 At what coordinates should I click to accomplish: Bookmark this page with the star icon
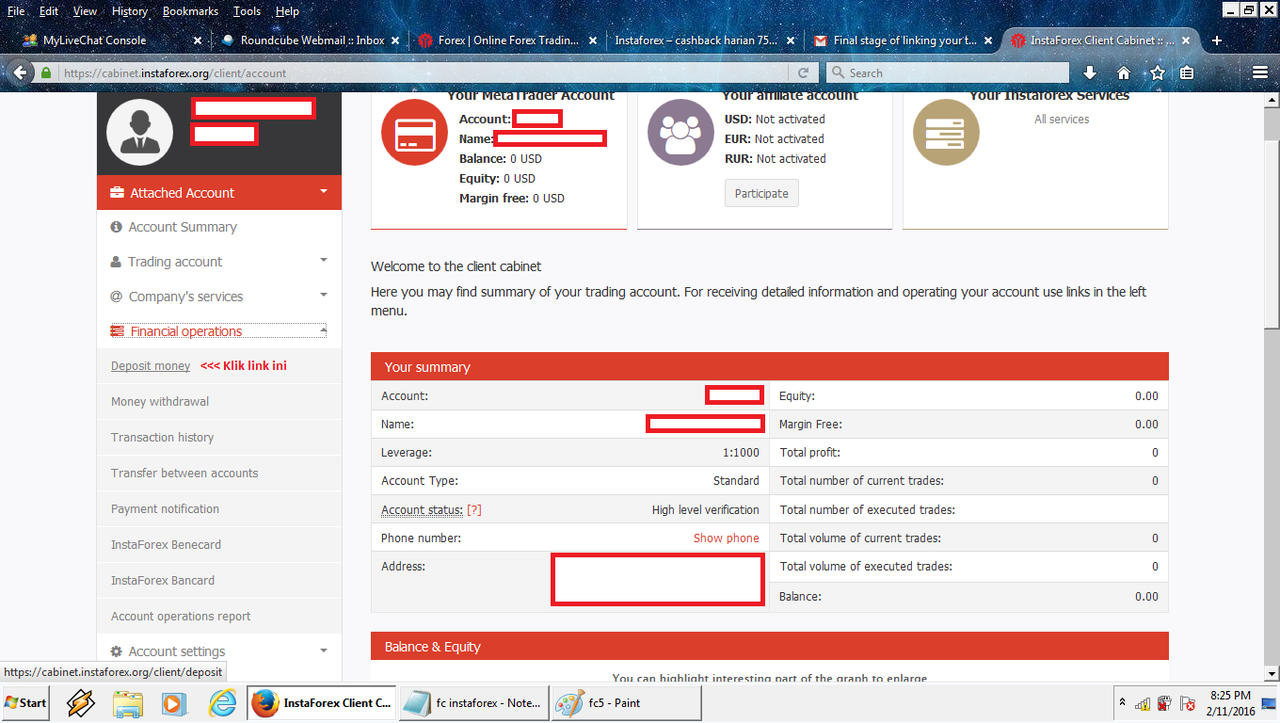point(1157,73)
